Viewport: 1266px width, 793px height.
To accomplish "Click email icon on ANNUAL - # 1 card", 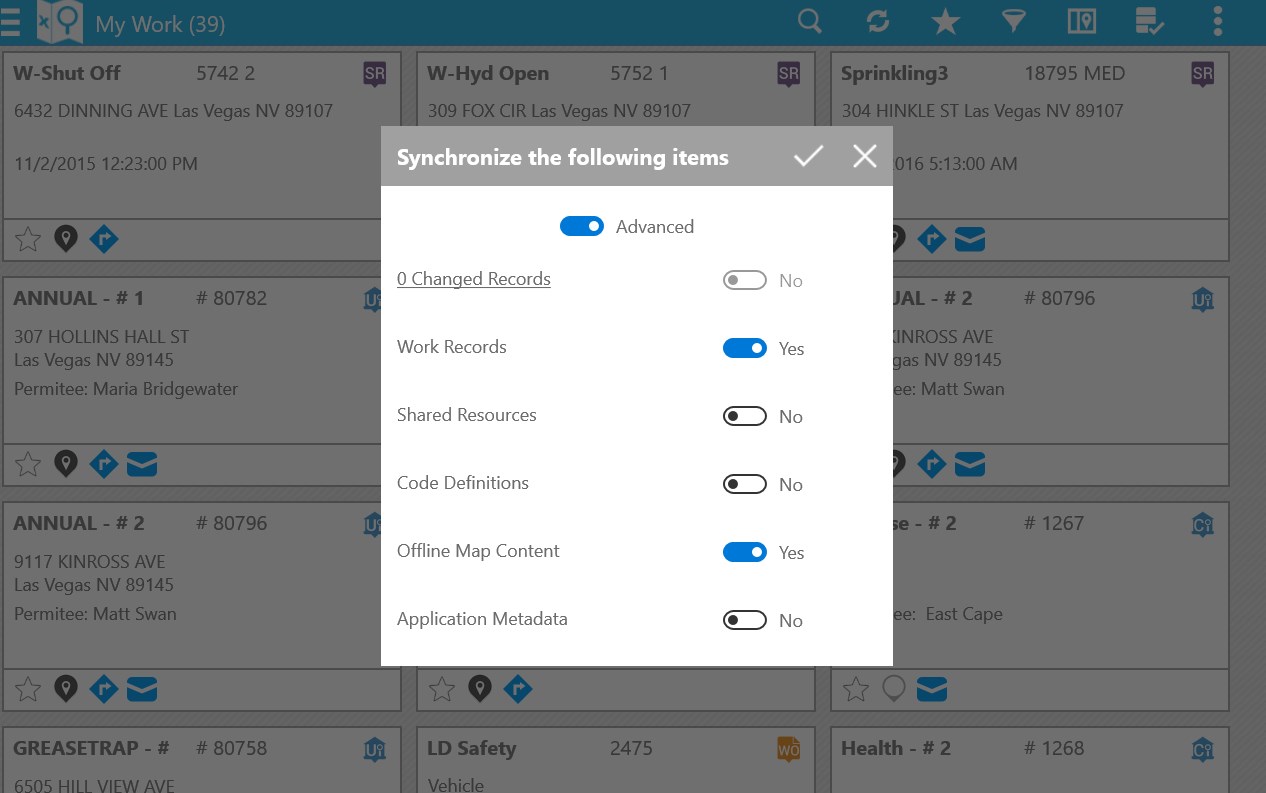I will coord(142,464).
